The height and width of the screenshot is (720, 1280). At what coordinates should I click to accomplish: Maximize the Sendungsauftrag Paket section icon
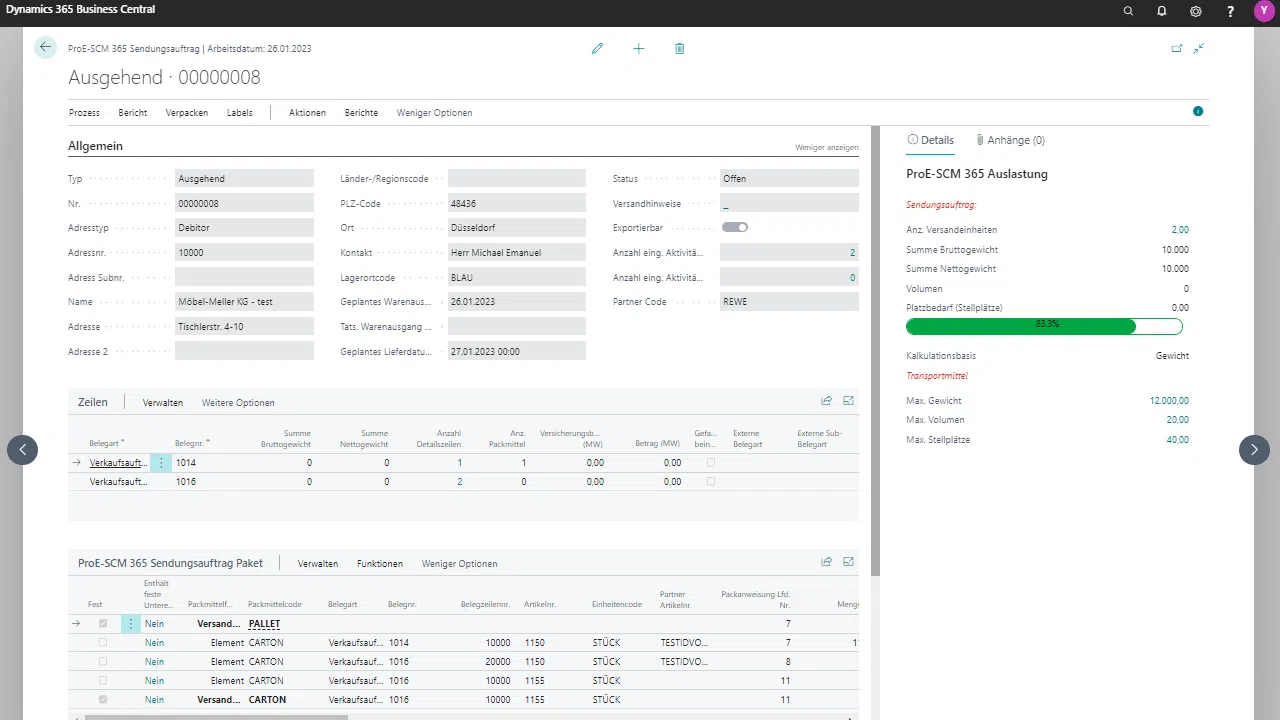(x=848, y=562)
